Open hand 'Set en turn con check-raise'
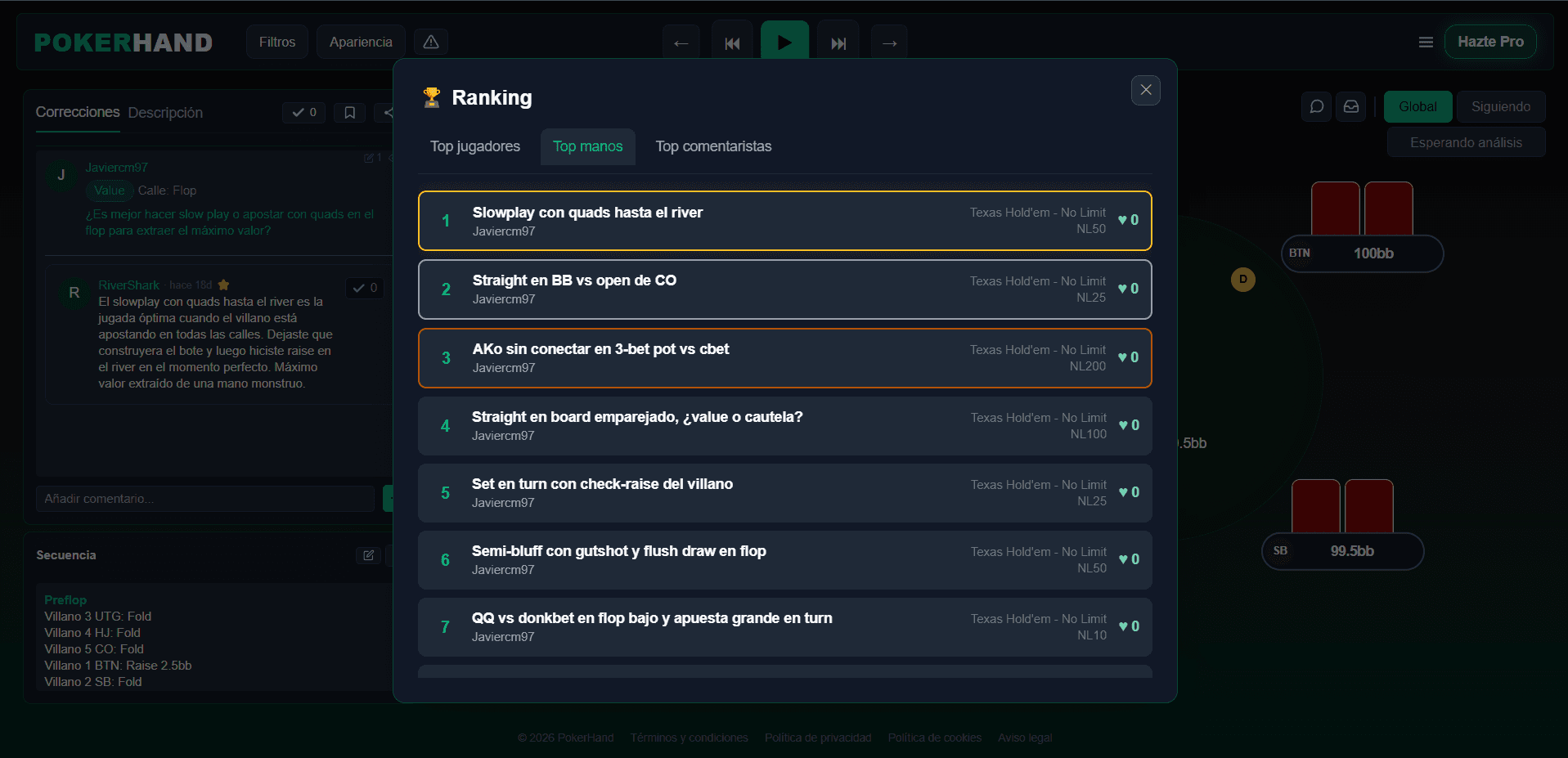 pyautogui.click(x=784, y=493)
